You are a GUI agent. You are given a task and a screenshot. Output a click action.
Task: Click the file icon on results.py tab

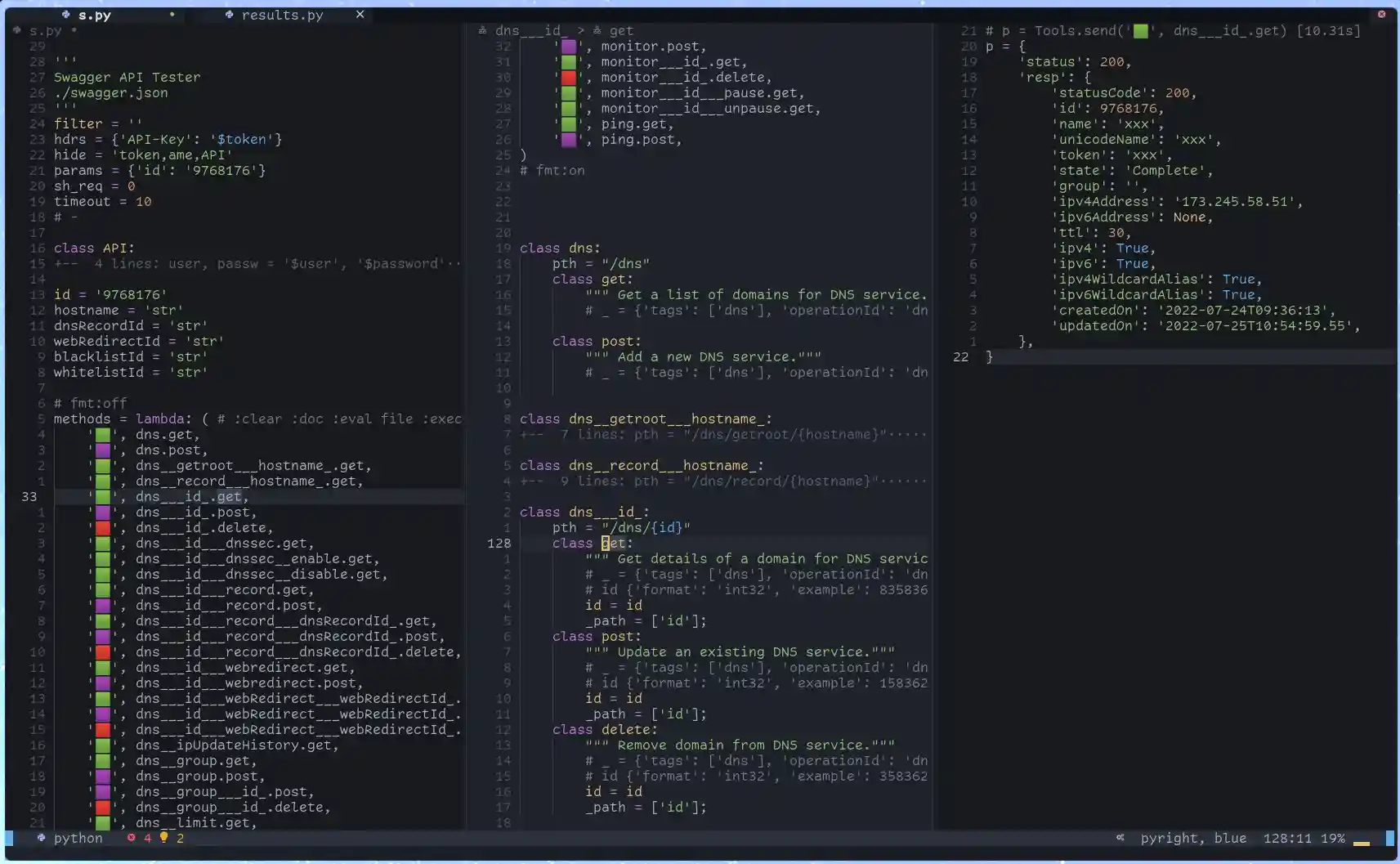click(229, 15)
